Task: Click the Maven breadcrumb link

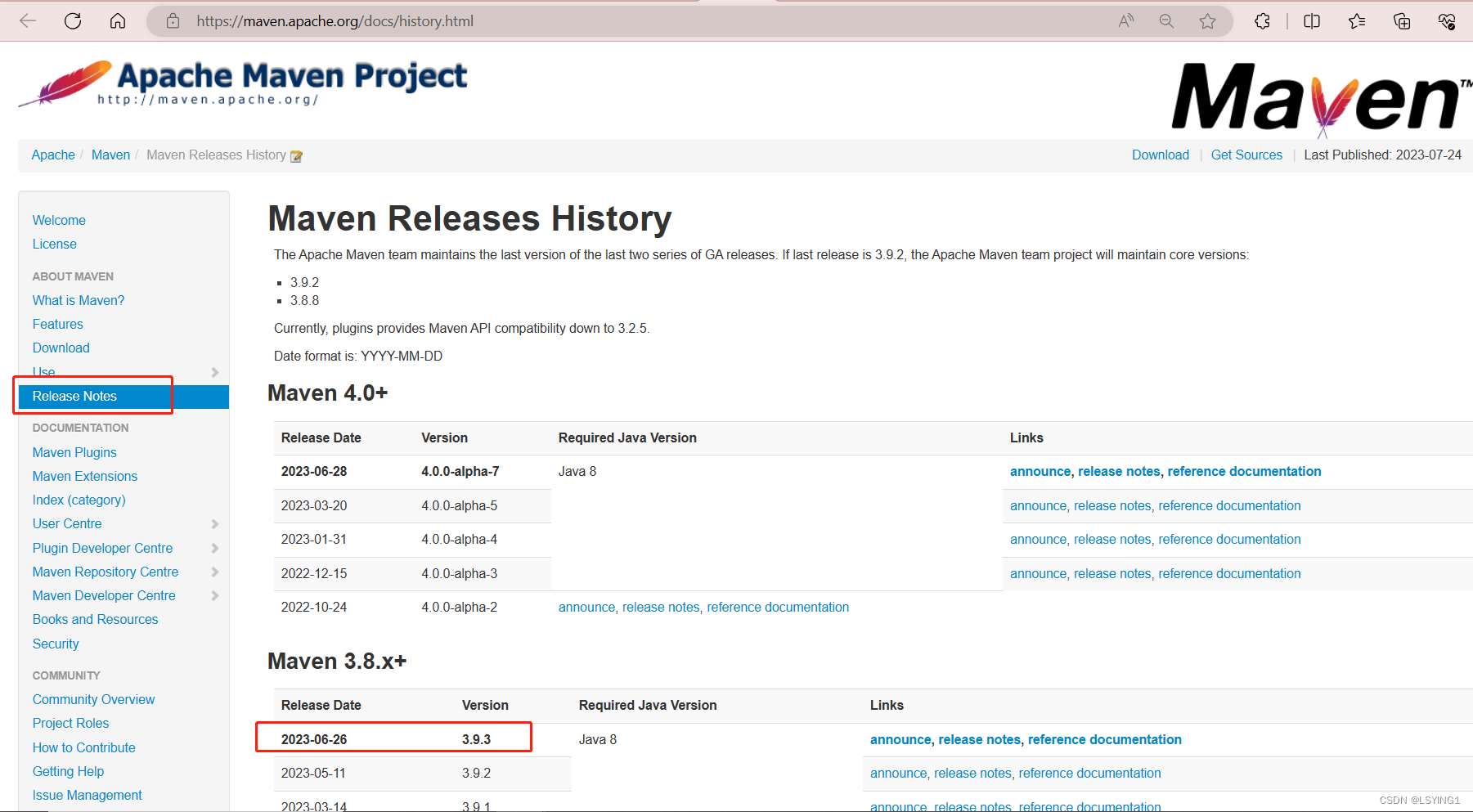Action: click(110, 155)
